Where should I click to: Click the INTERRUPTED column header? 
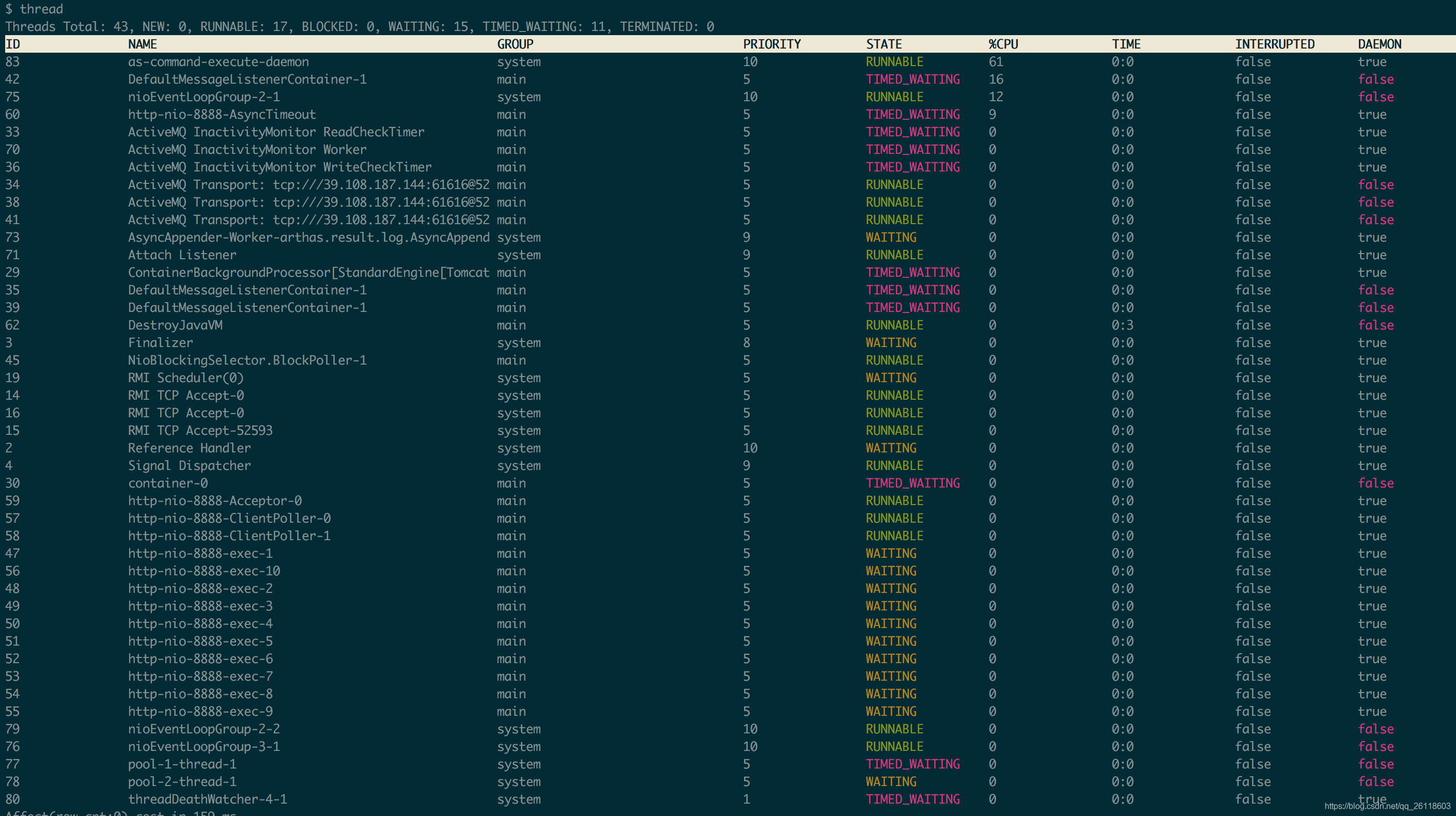(x=1275, y=44)
